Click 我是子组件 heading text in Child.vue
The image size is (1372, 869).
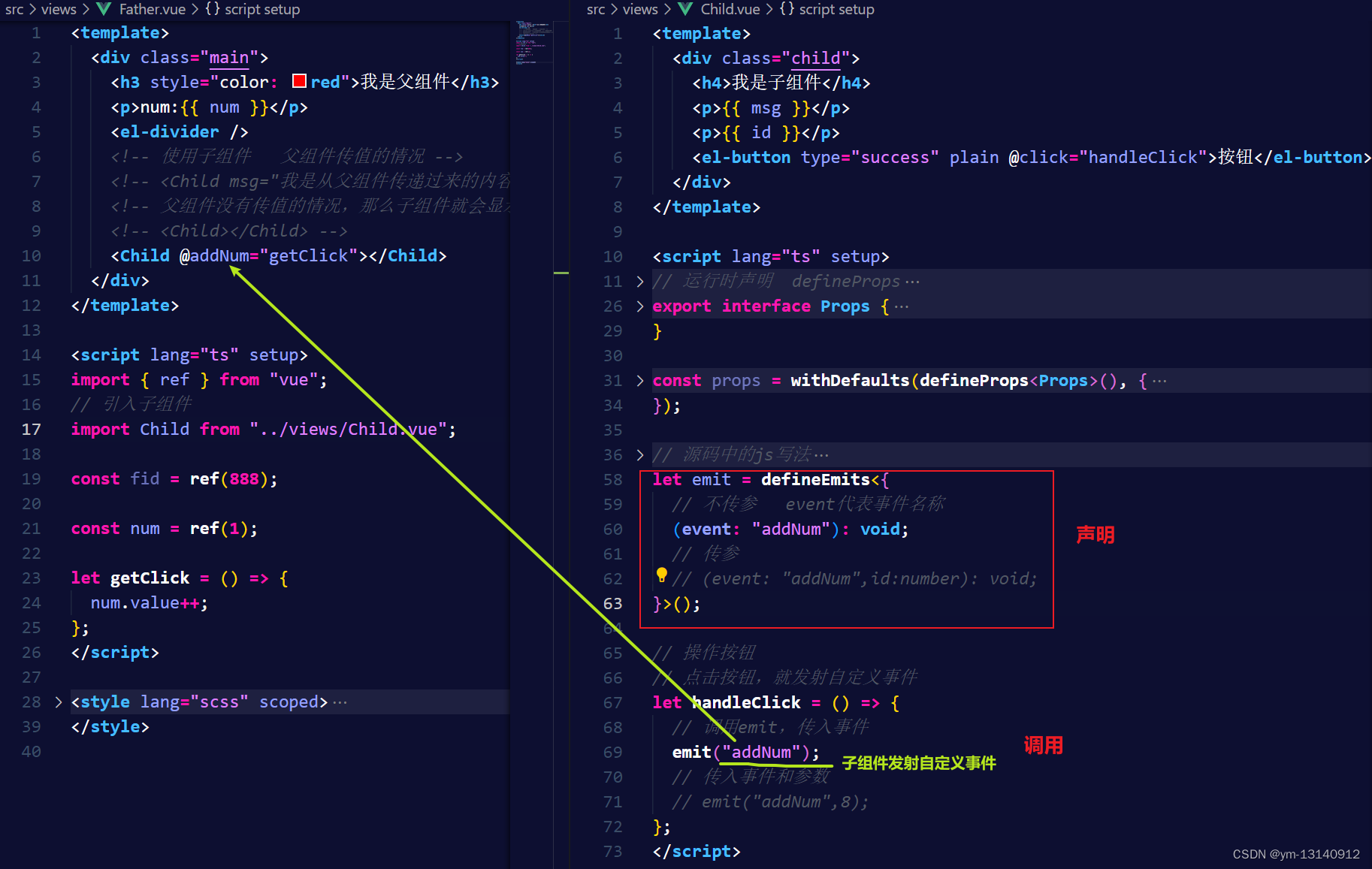[776, 83]
